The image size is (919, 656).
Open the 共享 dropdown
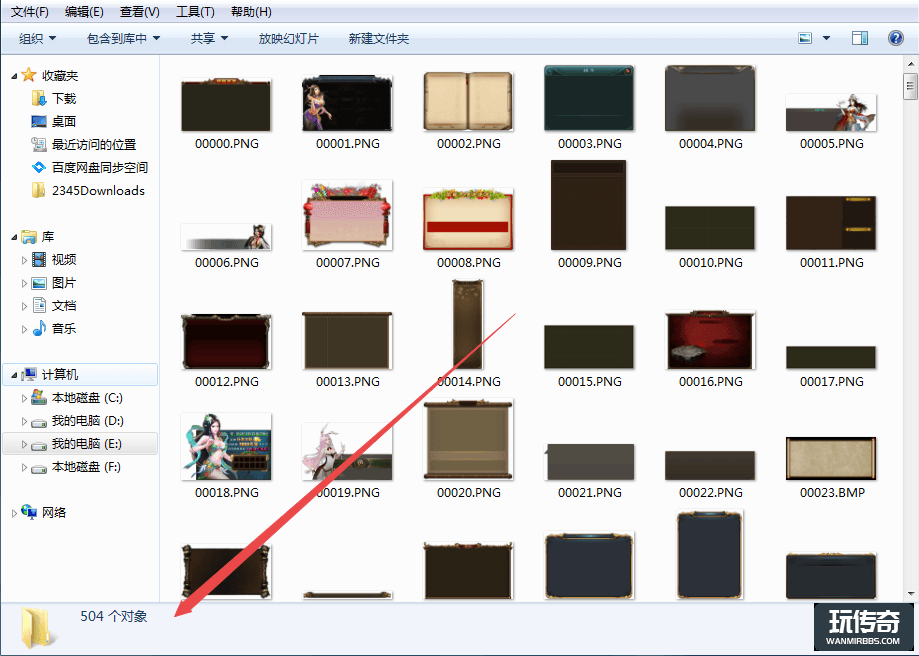click(209, 39)
